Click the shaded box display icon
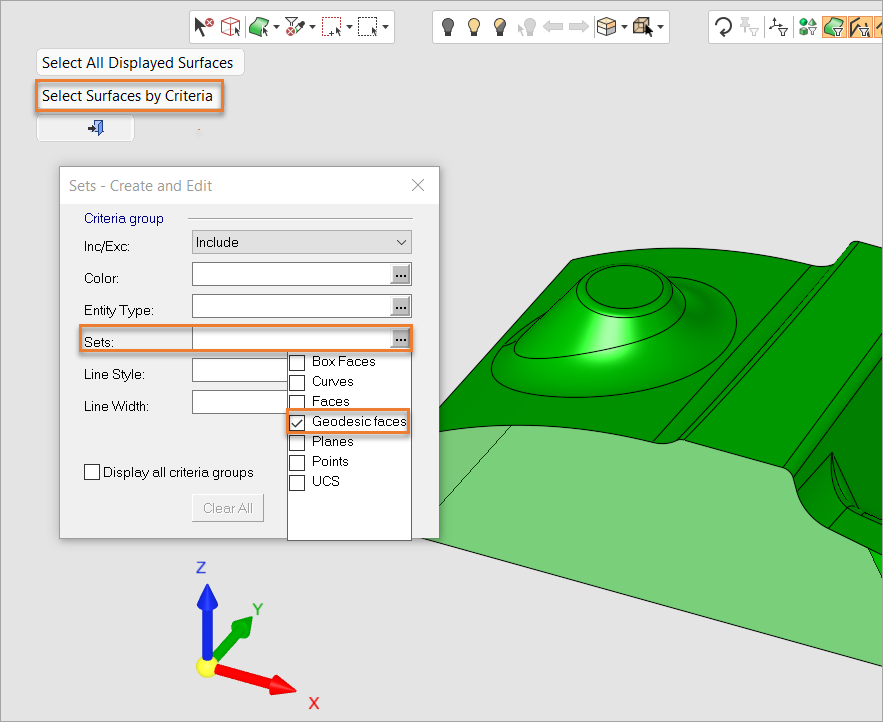 pyautogui.click(x=606, y=27)
